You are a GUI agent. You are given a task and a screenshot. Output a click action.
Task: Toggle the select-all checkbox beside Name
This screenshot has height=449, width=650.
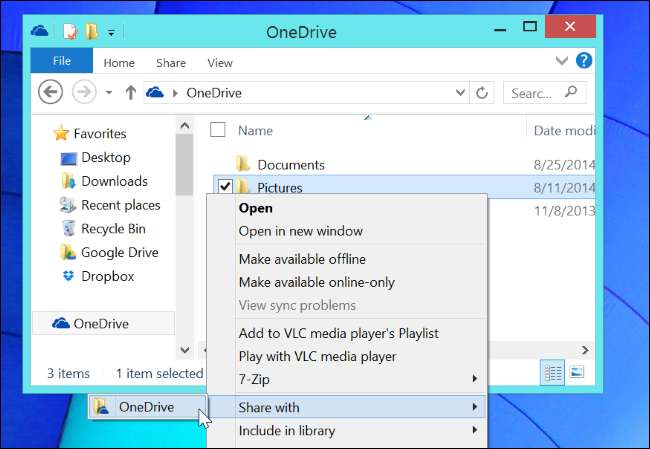(x=218, y=130)
